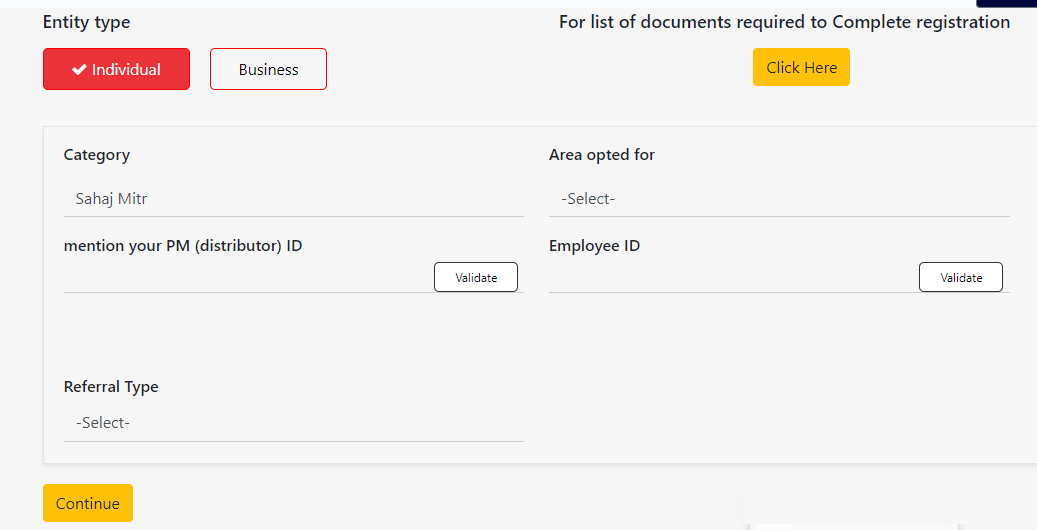1037x530 pixels.
Task: Click the Employee ID label text
Action: [x=594, y=246]
